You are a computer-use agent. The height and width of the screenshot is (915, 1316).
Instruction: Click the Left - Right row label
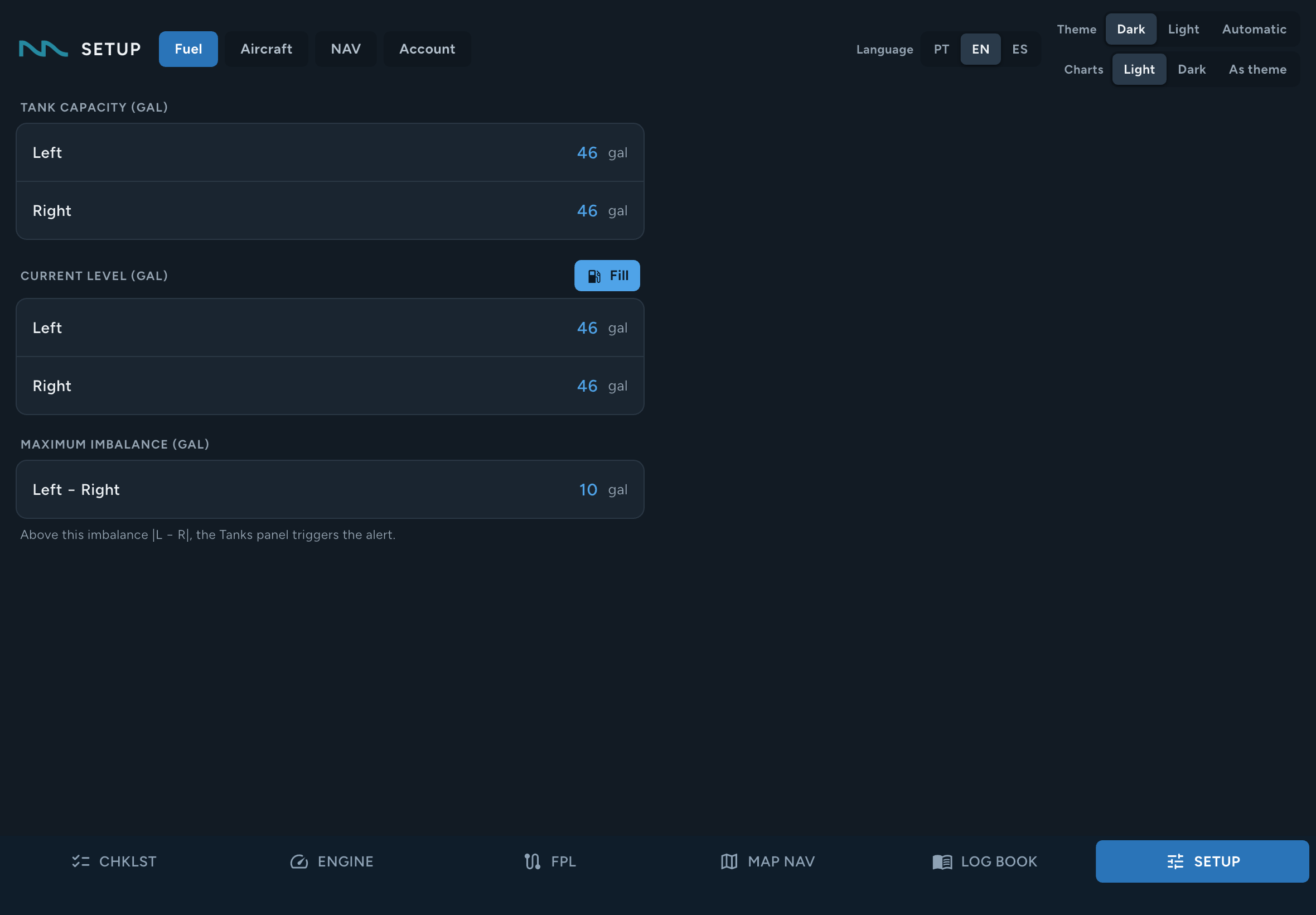[76, 489]
